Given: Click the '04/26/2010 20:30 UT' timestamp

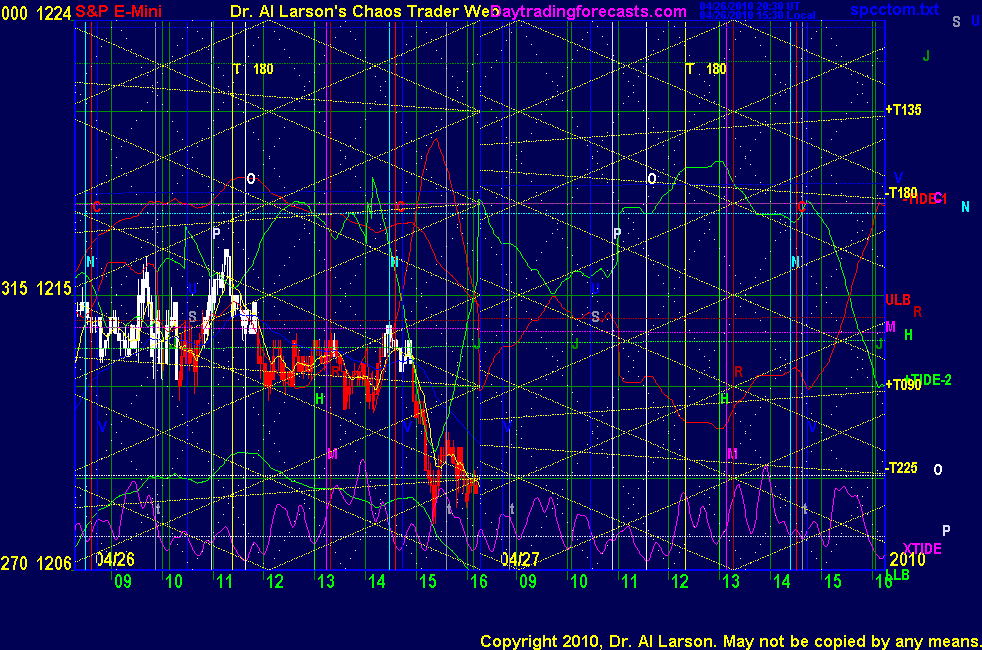Looking at the screenshot, I should click(x=750, y=6).
